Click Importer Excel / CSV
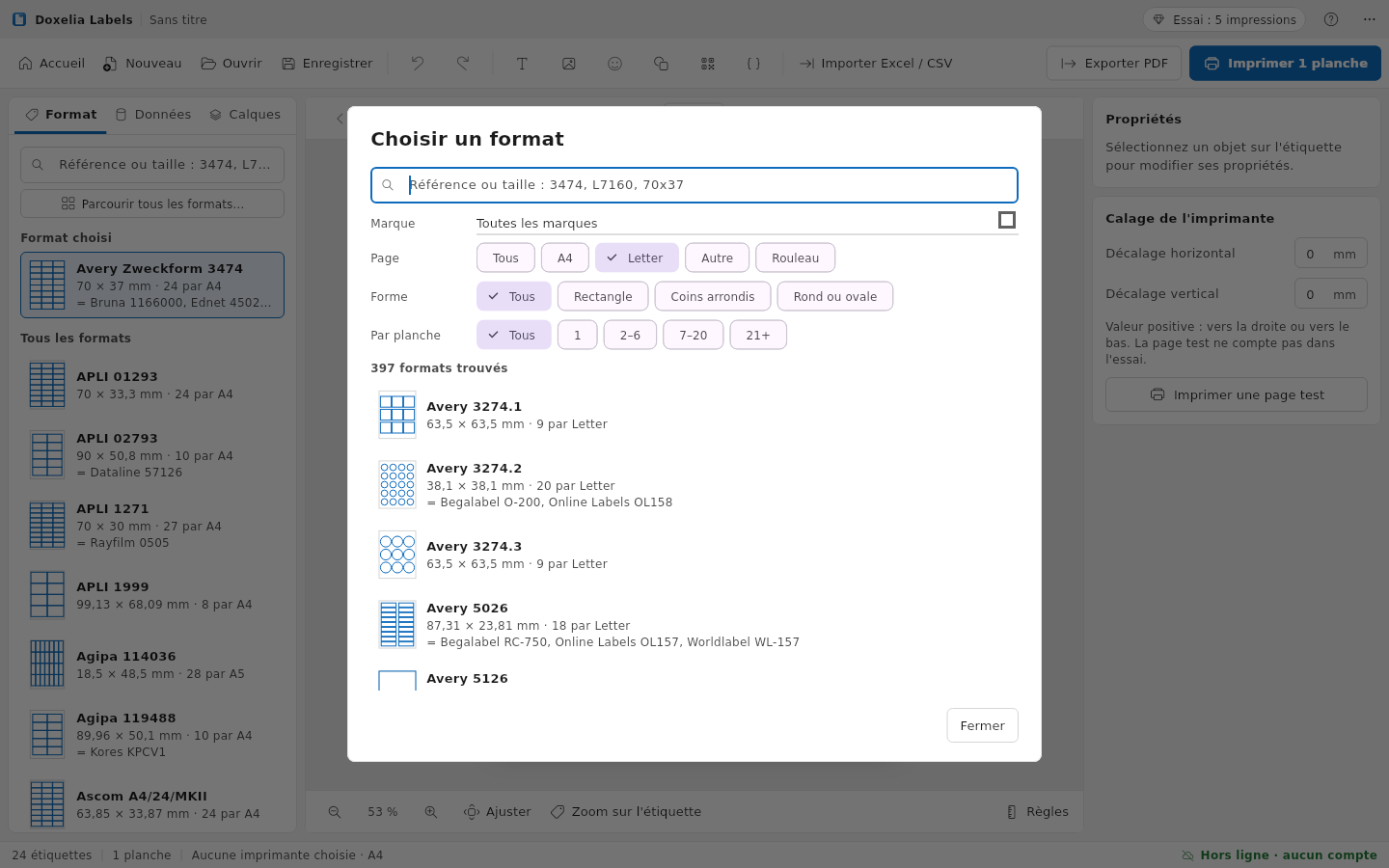1389x868 pixels. [876, 64]
